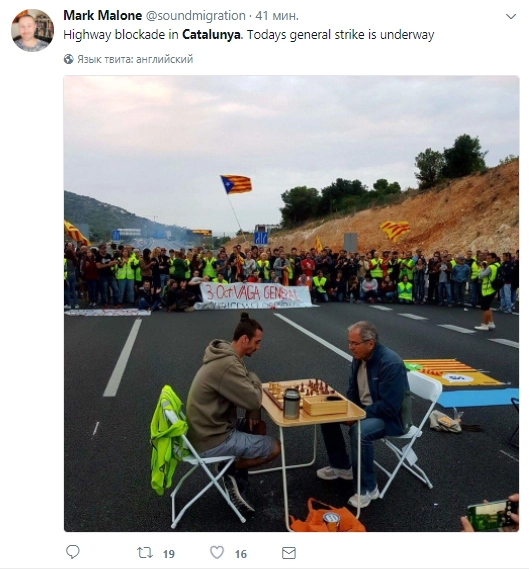This screenshot has height=569, width=529.
Task: Click the retweet count 19
Action: tap(169, 554)
